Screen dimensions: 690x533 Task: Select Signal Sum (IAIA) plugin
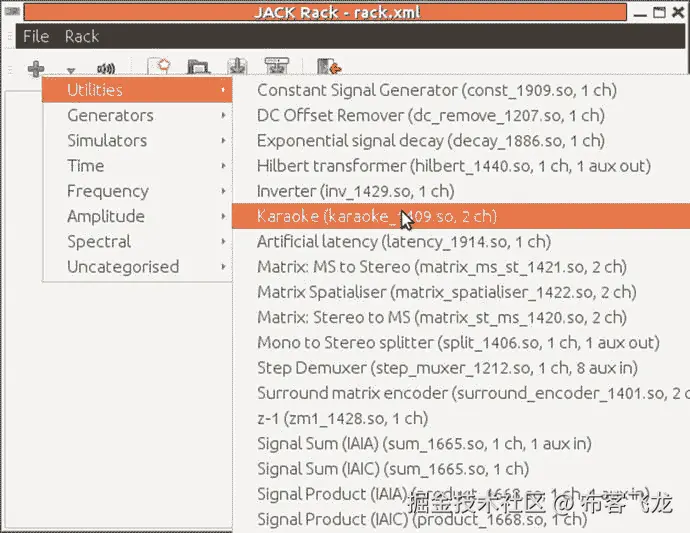pos(461,444)
